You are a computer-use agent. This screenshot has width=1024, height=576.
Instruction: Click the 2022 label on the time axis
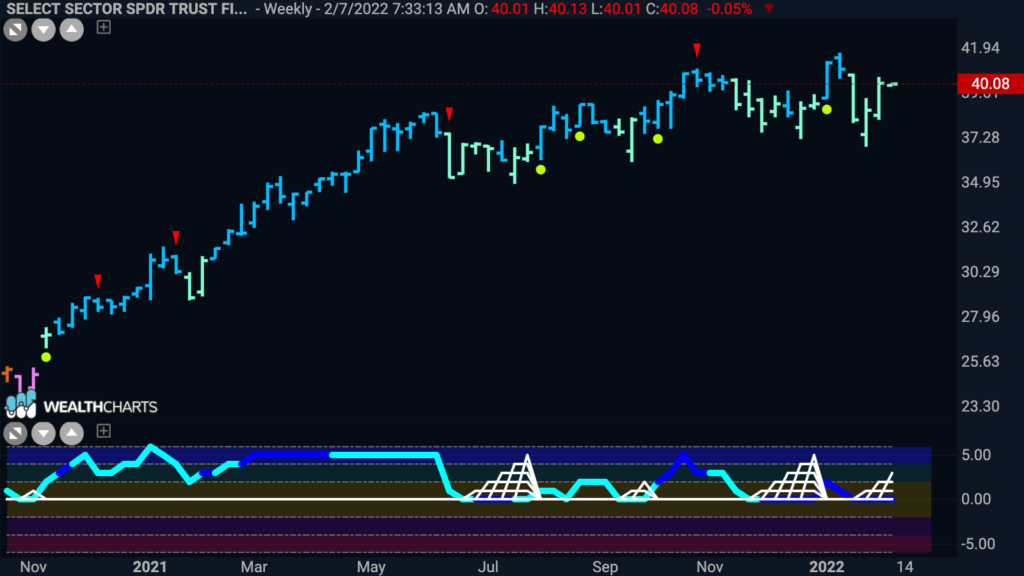827,566
